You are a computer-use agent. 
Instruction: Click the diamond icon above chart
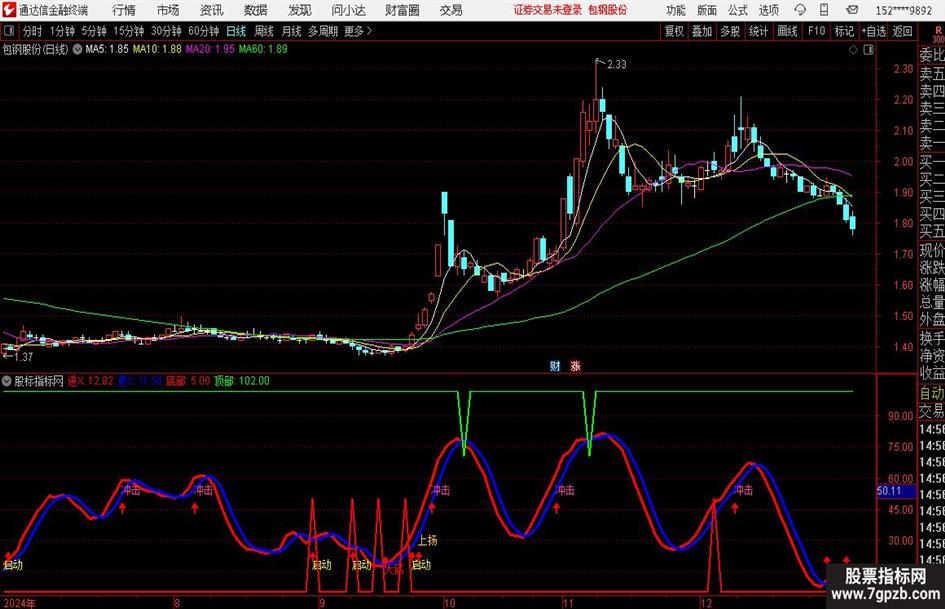coord(853,50)
